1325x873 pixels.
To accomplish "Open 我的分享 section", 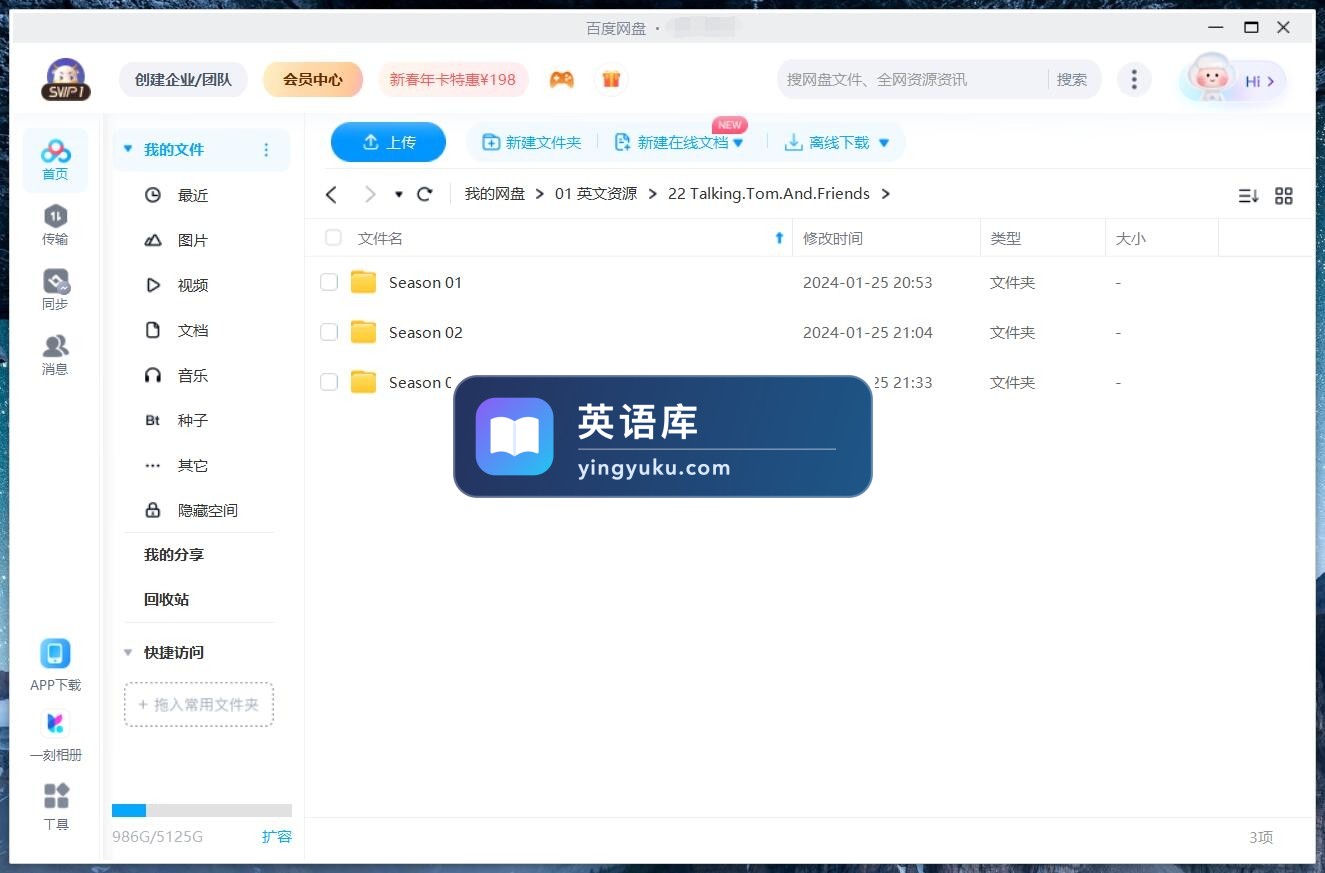I will click(x=174, y=554).
